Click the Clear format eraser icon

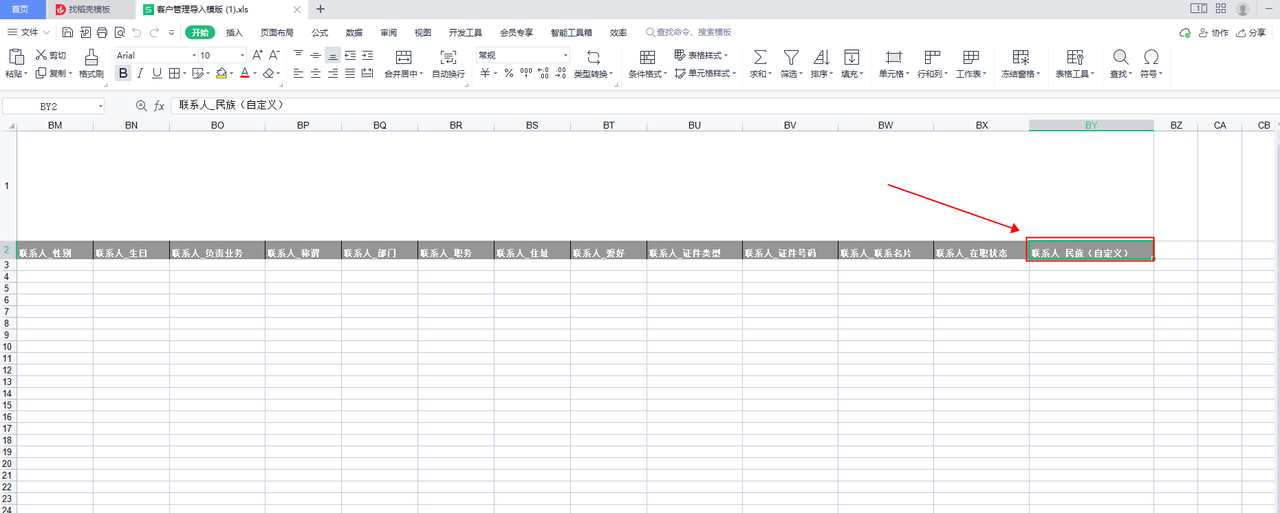point(268,73)
